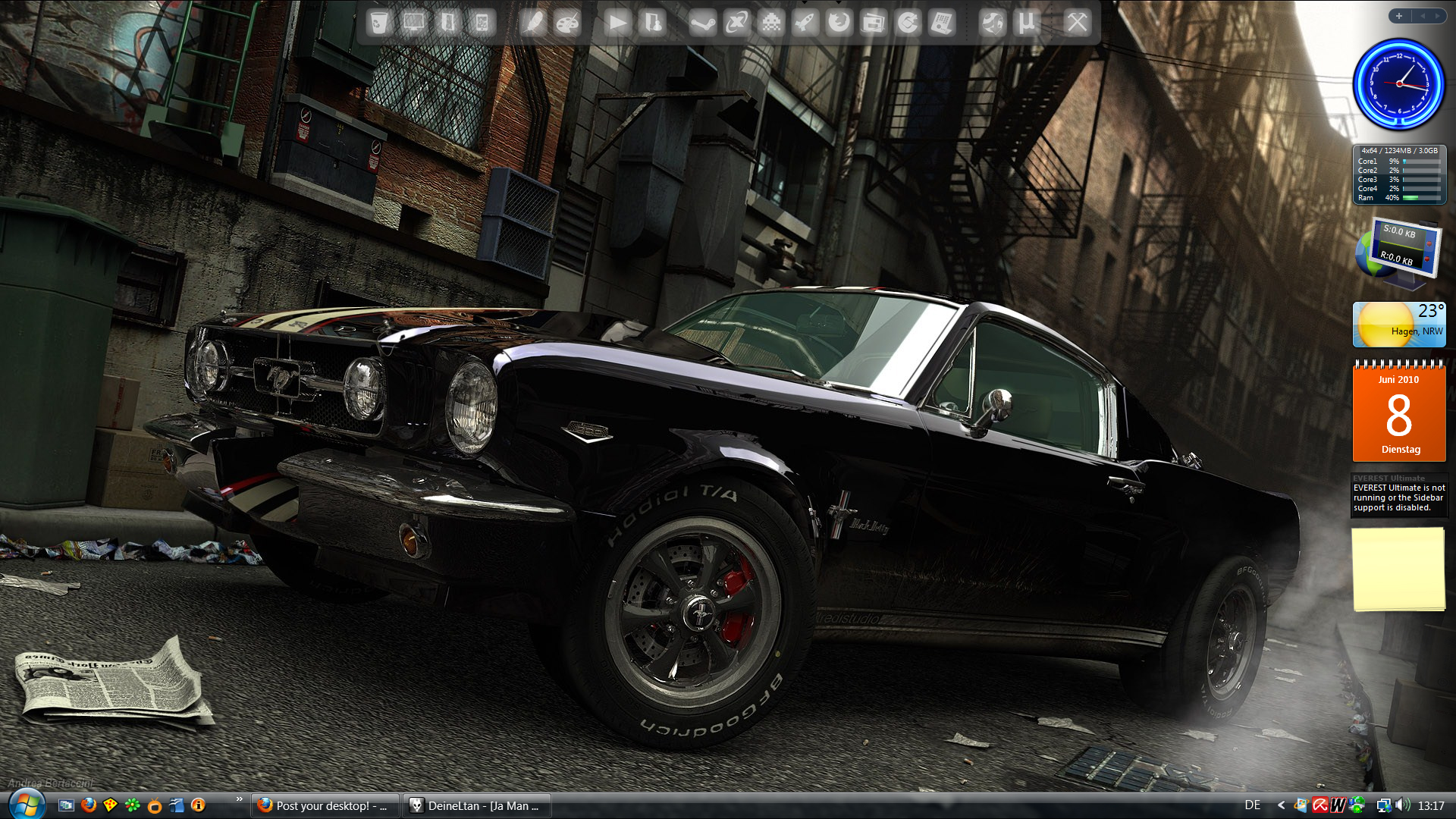Expand hidden system tray icons arrow

[1281, 805]
